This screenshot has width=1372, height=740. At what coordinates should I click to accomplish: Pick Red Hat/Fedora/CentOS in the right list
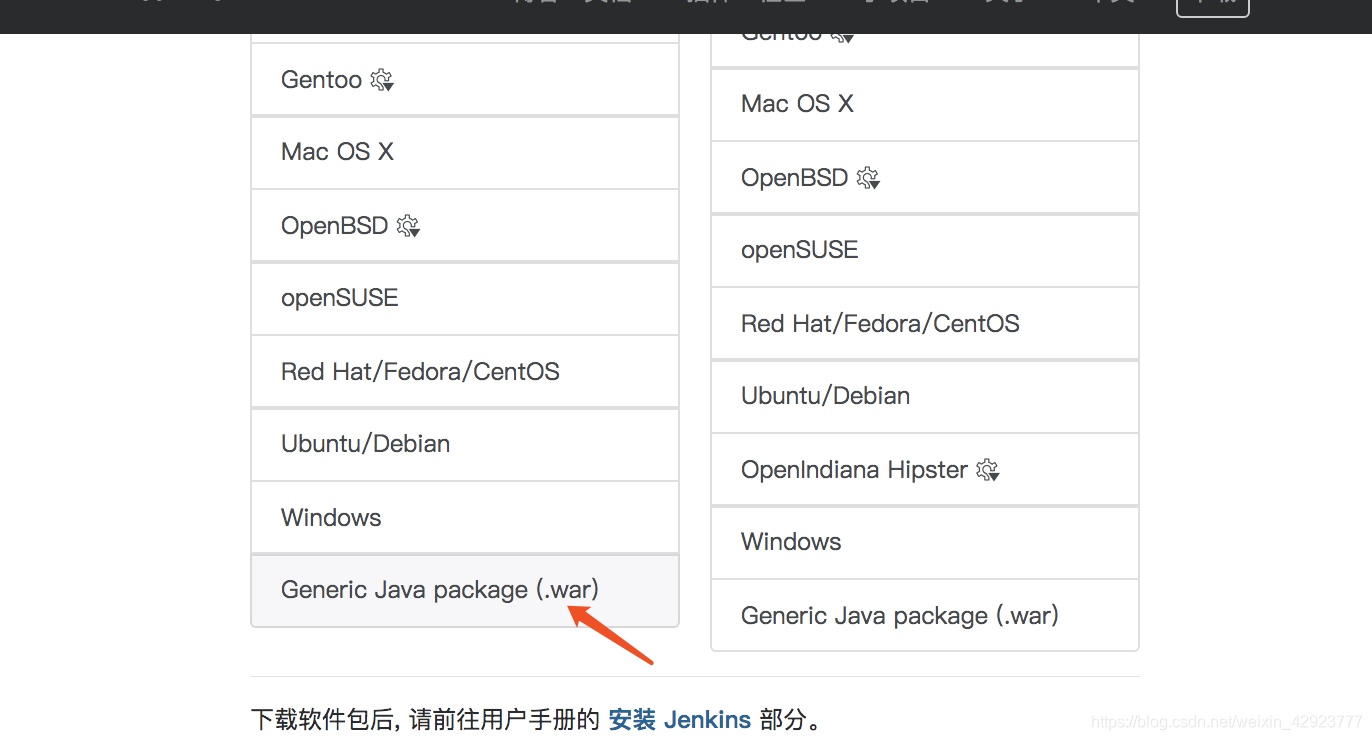click(x=925, y=324)
